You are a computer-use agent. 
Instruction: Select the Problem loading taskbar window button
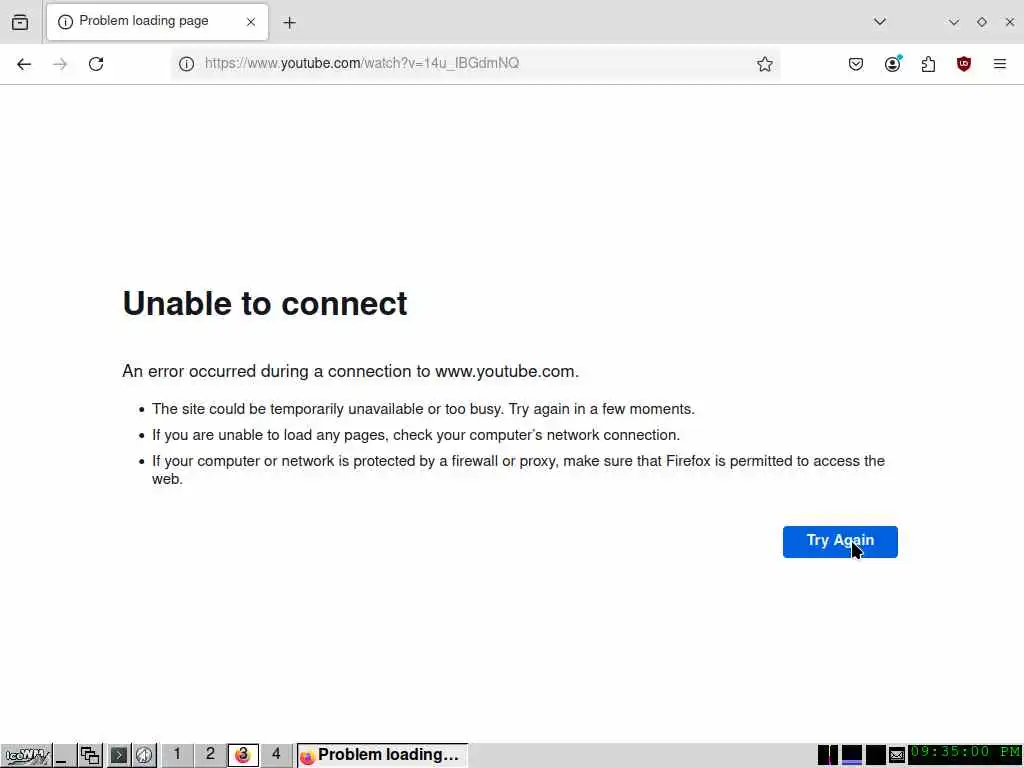point(382,756)
